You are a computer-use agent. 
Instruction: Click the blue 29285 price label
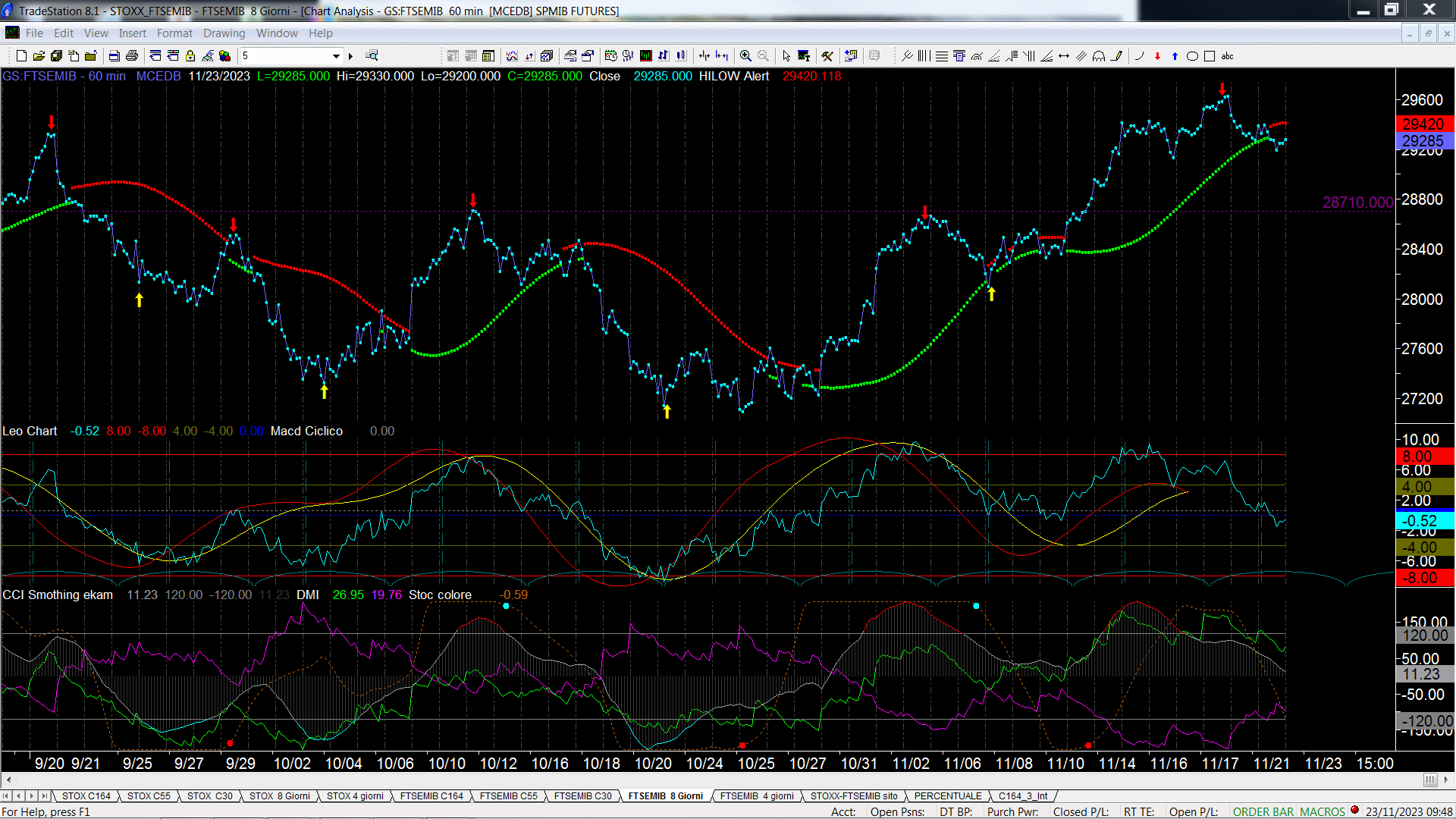(1424, 141)
